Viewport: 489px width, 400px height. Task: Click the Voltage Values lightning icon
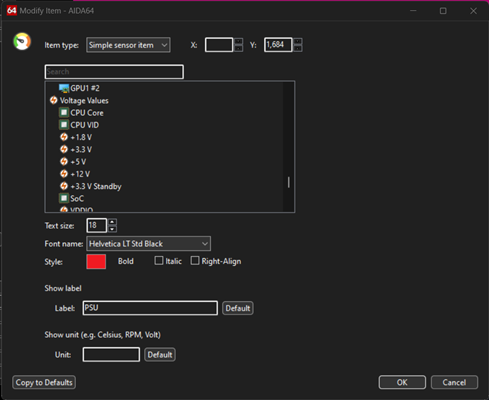tap(53, 100)
